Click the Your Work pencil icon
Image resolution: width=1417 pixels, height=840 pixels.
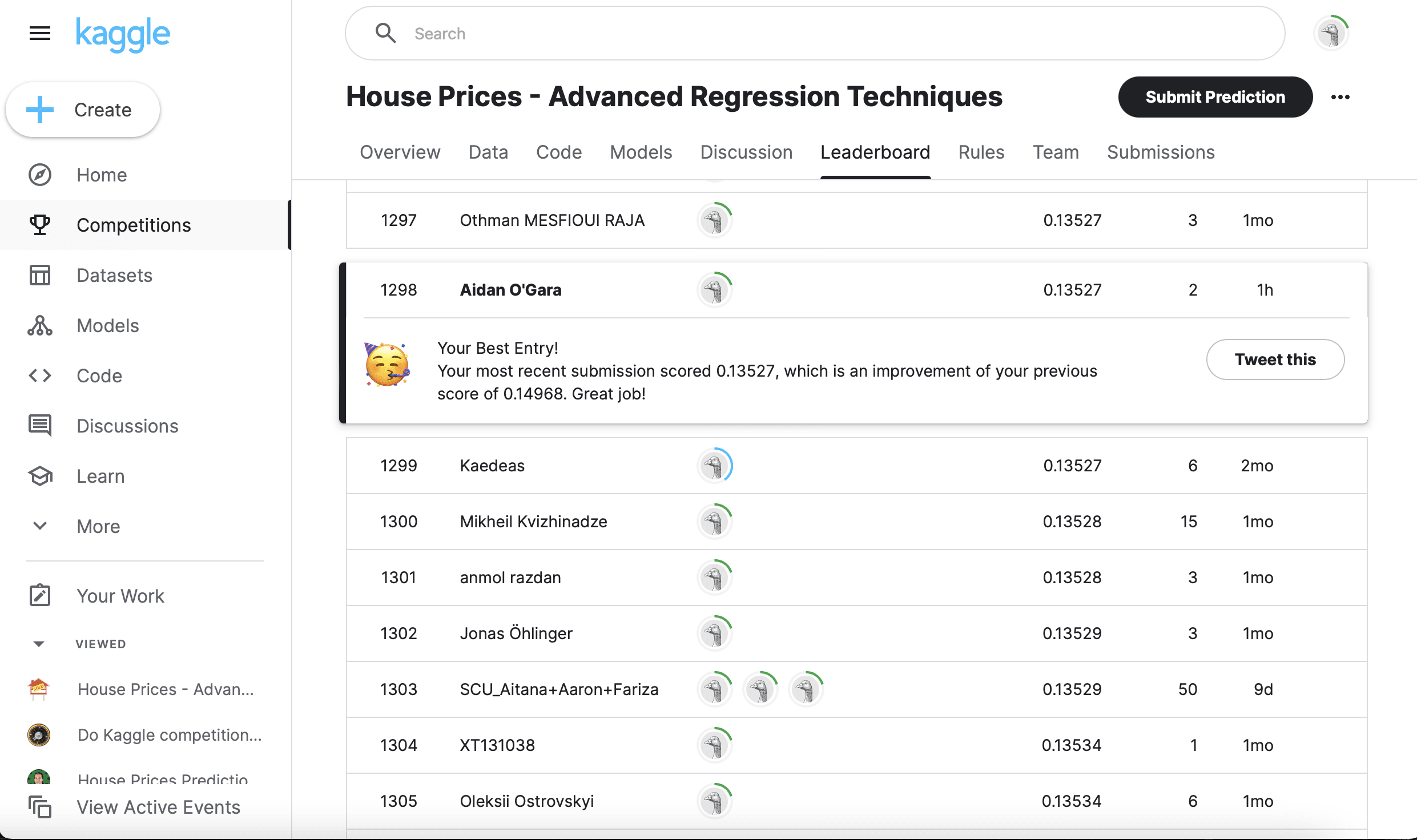39,595
